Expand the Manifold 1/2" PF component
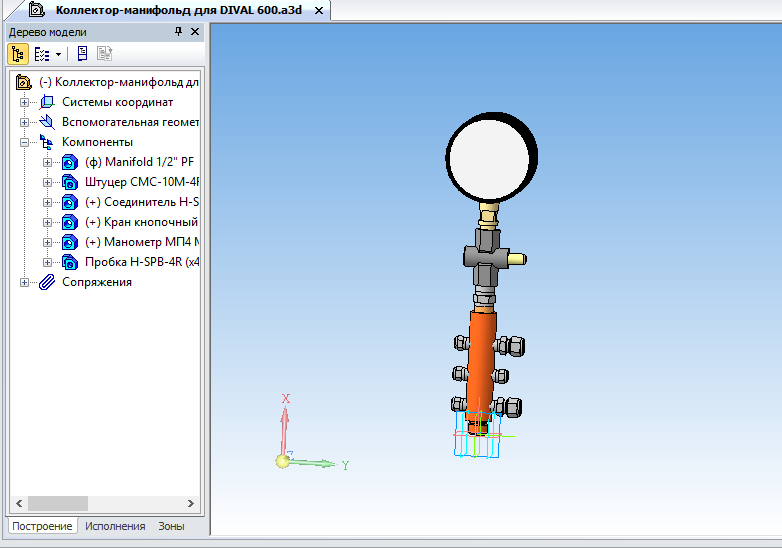The height and width of the screenshot is (548, 782). pos(47,163)
